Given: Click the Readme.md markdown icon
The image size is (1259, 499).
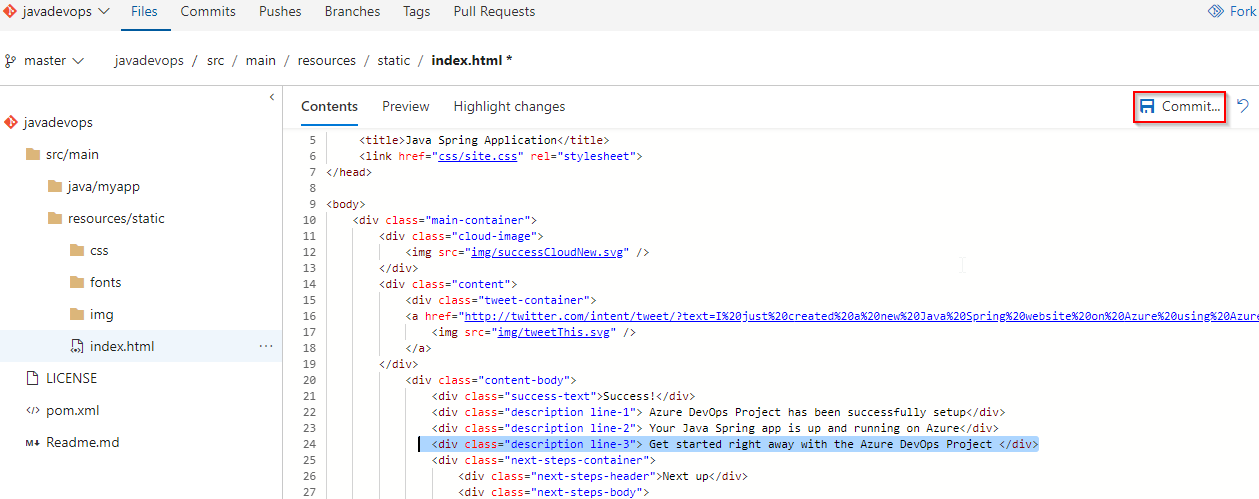Looking at the screenshot, I should (33, 442).
